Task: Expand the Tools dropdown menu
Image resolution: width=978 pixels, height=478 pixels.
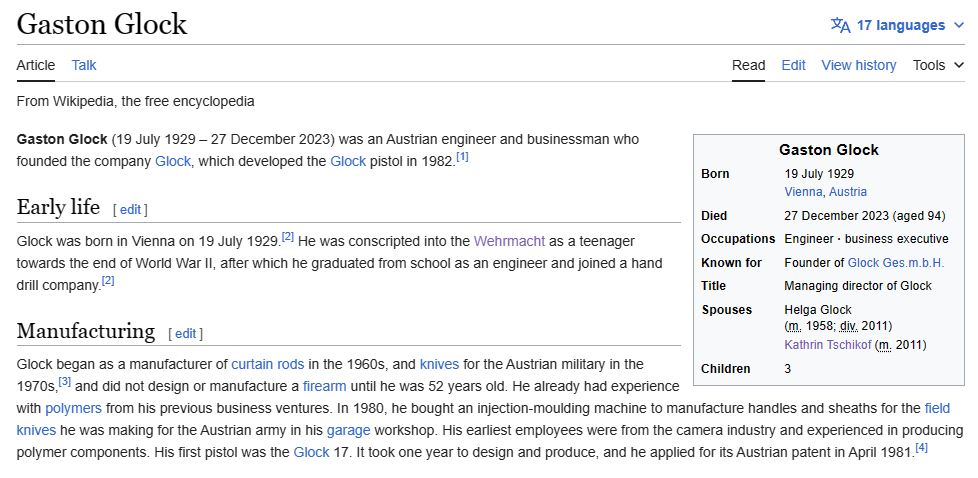Action: [x=938, y=65]
